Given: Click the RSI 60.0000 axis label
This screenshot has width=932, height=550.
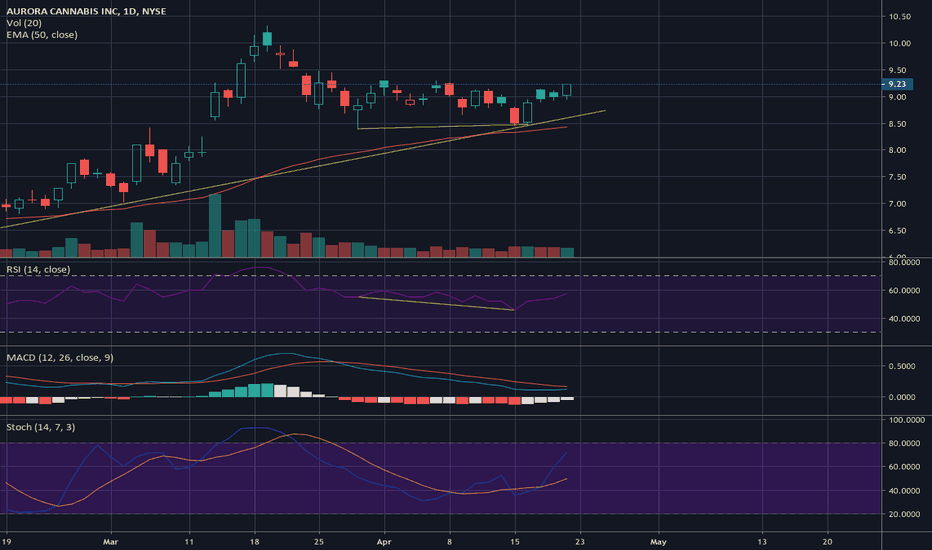Looking at the screenshot, I should 904,291.
